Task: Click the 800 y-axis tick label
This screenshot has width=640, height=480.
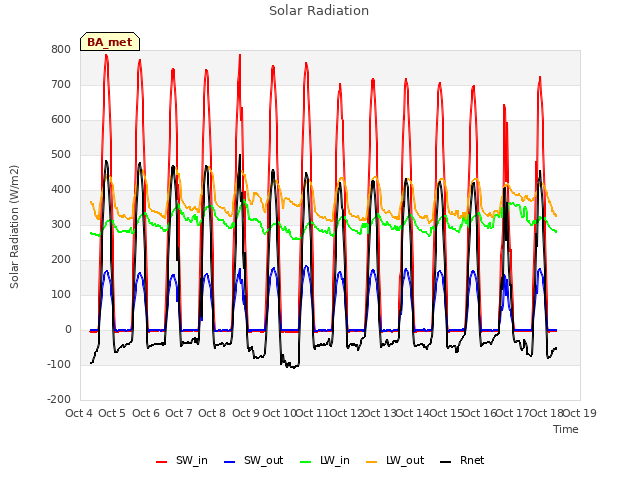Action: [61, 49]
